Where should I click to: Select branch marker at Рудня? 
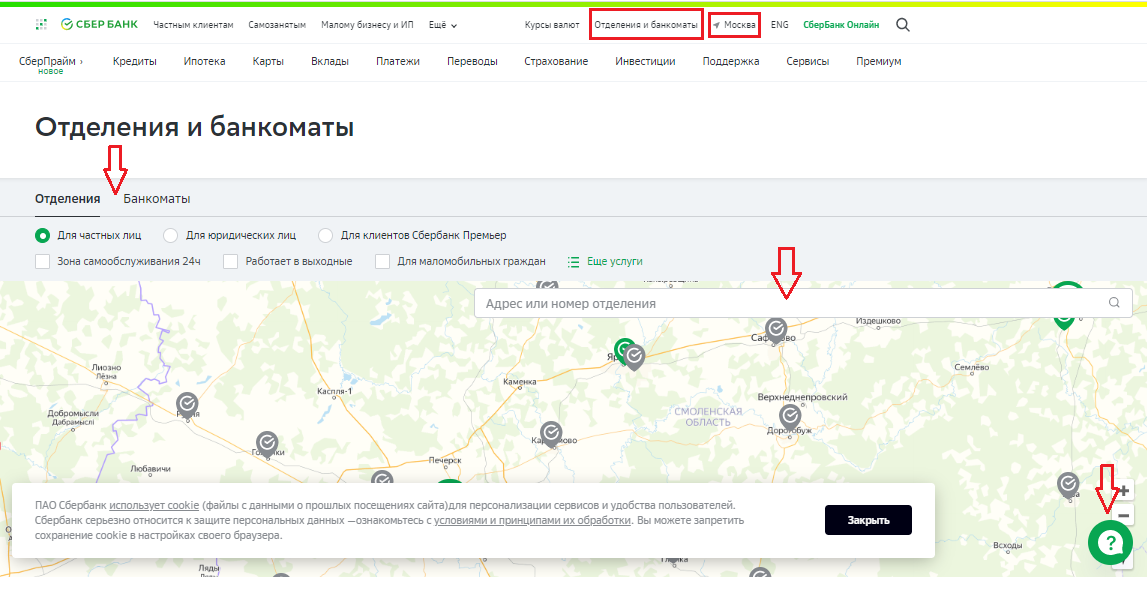click(187, 404)
